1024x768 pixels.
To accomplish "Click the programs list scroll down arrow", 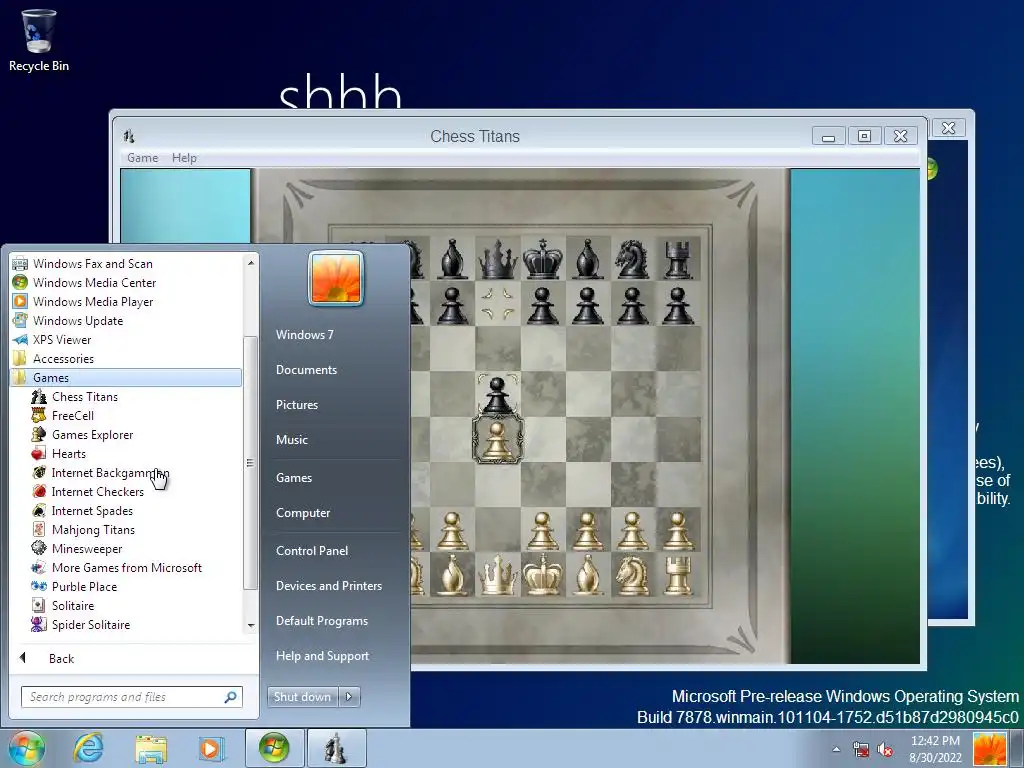I will click(x=251, y=626).
